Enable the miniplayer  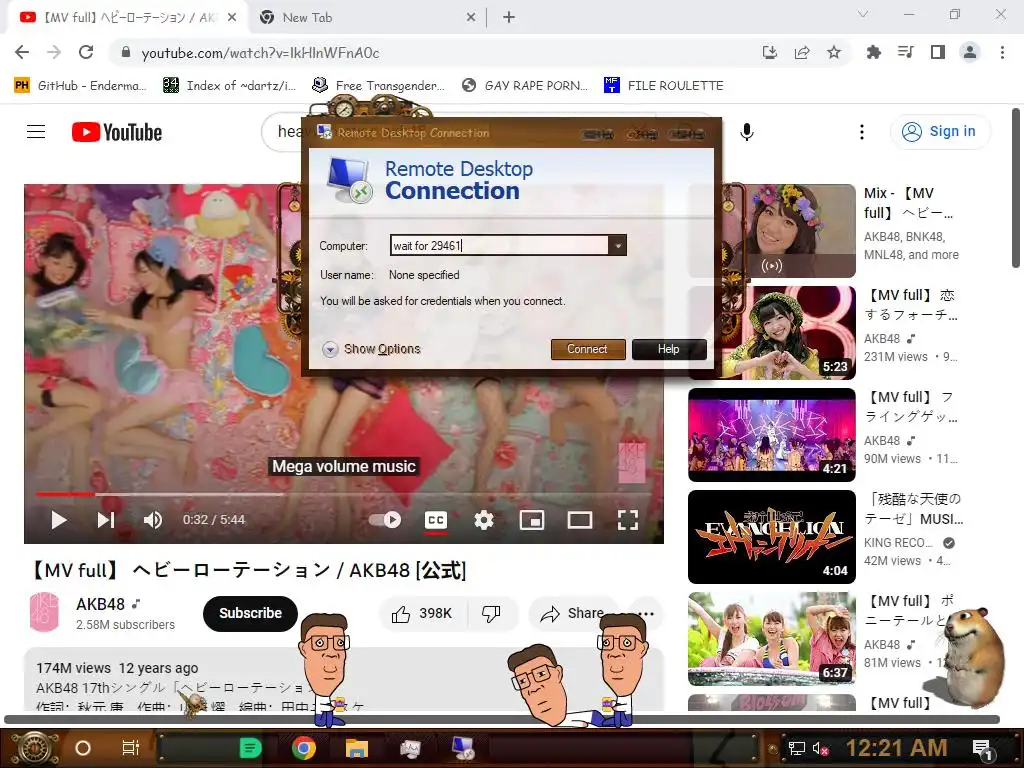(x=532, y=520)
